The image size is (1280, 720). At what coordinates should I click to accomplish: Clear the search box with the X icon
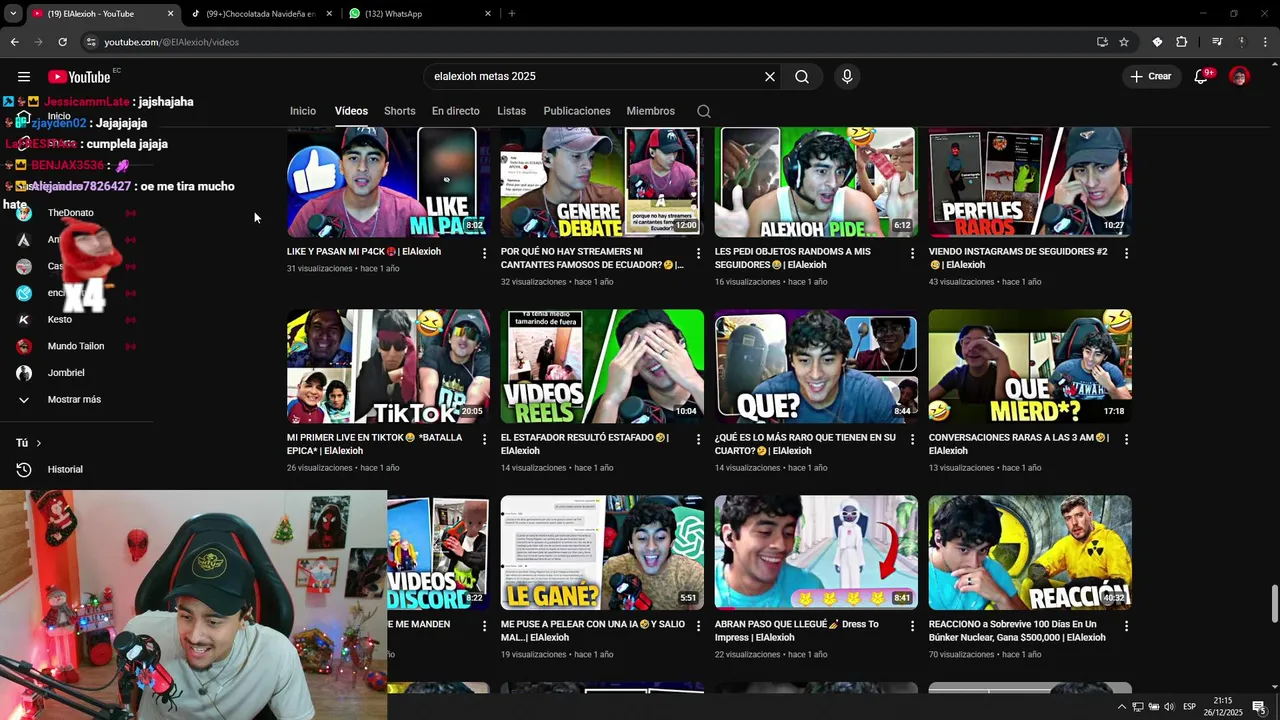pyautogui.click(x=770, y=77)
